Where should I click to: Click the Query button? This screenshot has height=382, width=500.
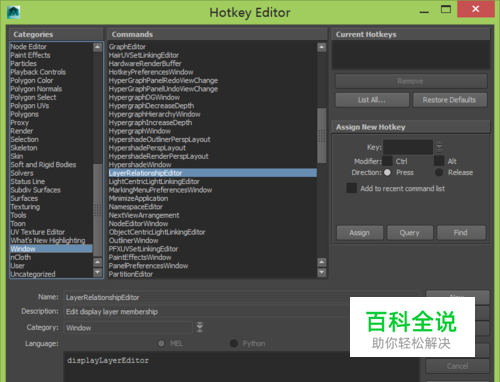click(x=410, y=232)
